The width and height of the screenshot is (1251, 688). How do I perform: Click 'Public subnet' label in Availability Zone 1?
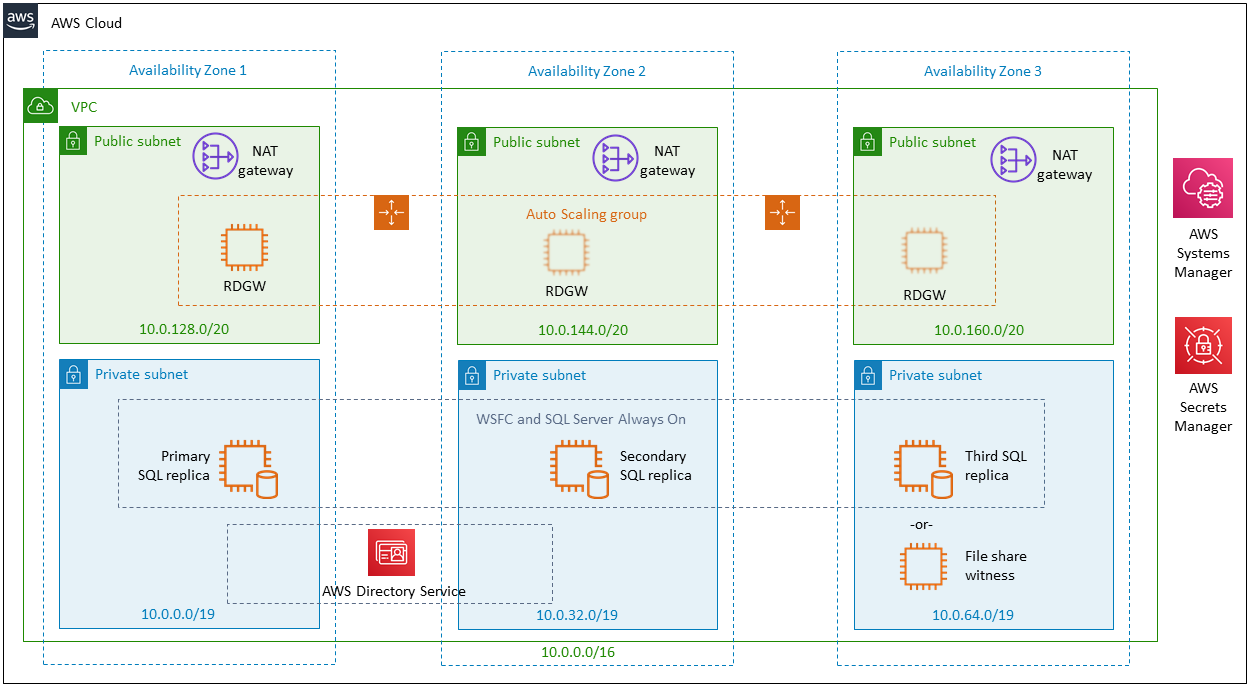(138, 141)
